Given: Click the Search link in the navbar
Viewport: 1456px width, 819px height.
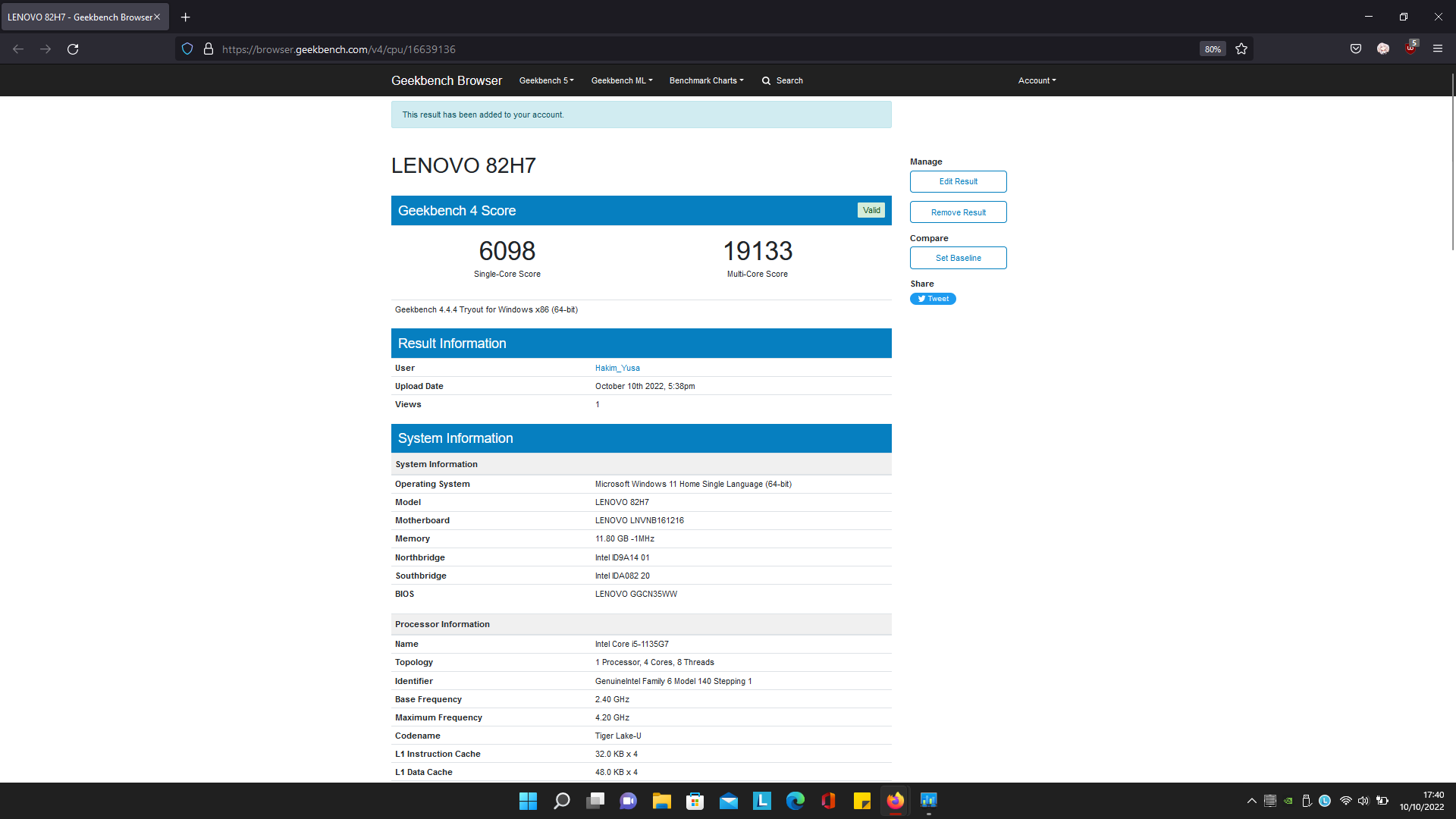Looking at the screenshot, I should click(783, 80).
